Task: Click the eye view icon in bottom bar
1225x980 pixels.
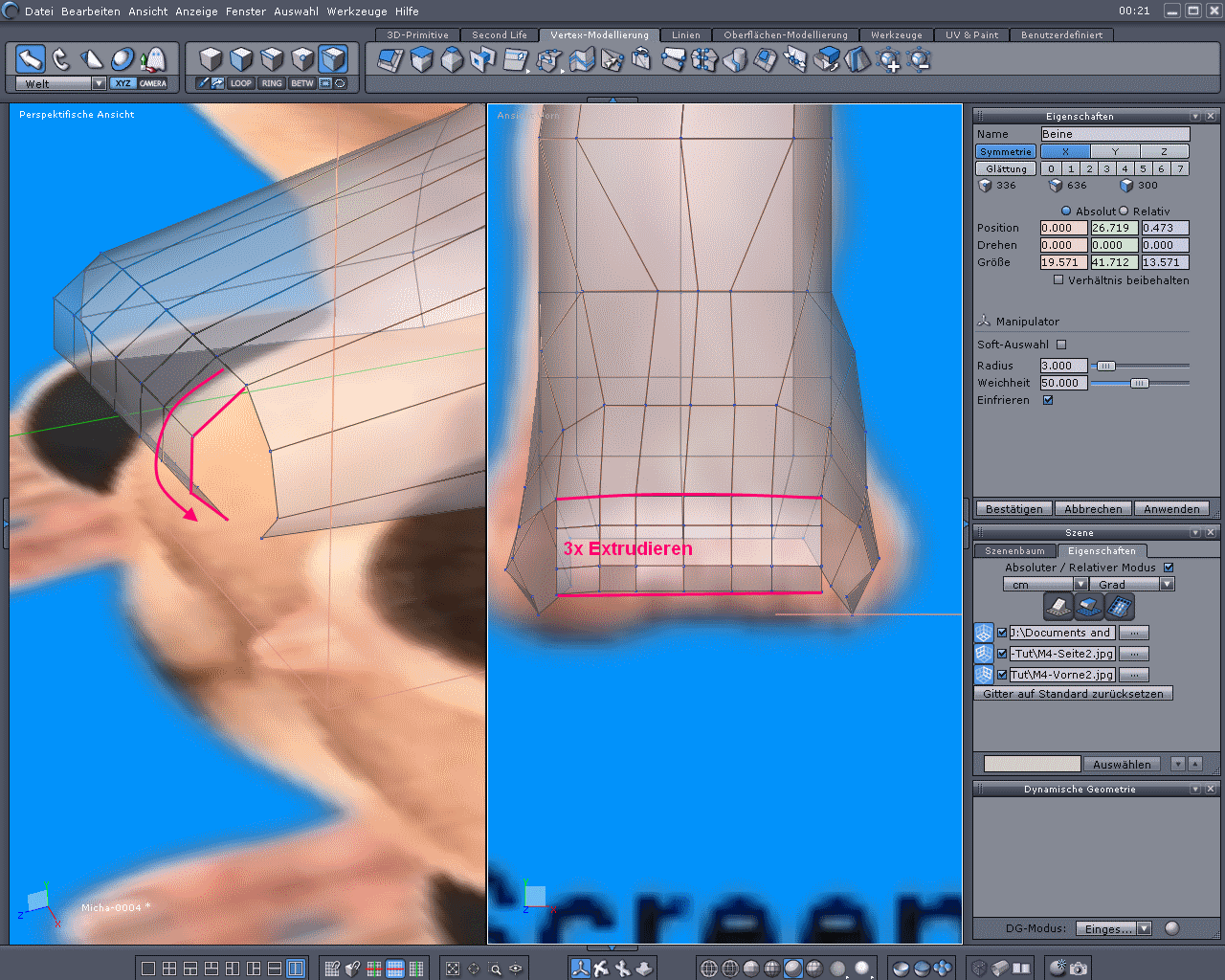Action: click(516, 969)
